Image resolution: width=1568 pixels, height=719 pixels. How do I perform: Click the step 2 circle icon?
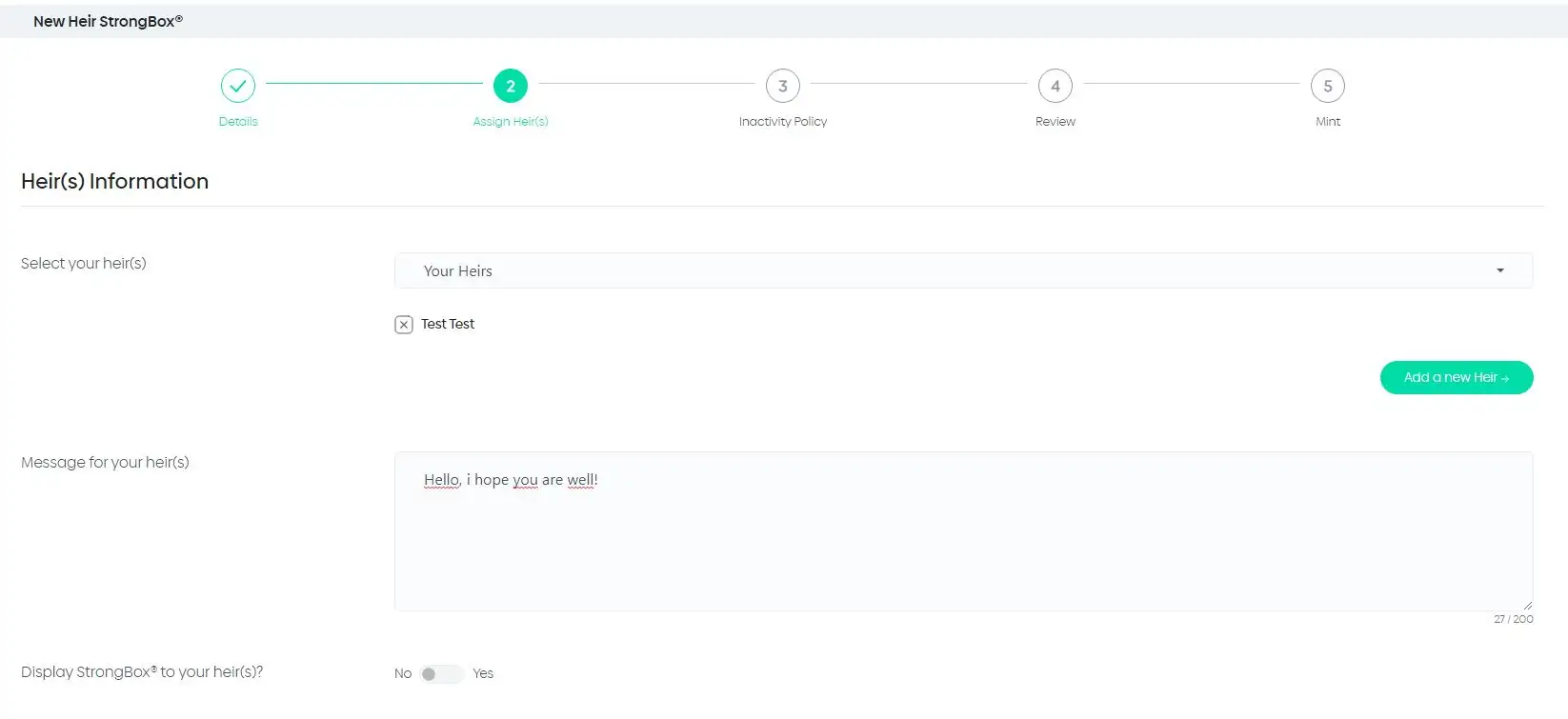pos(511,86)
